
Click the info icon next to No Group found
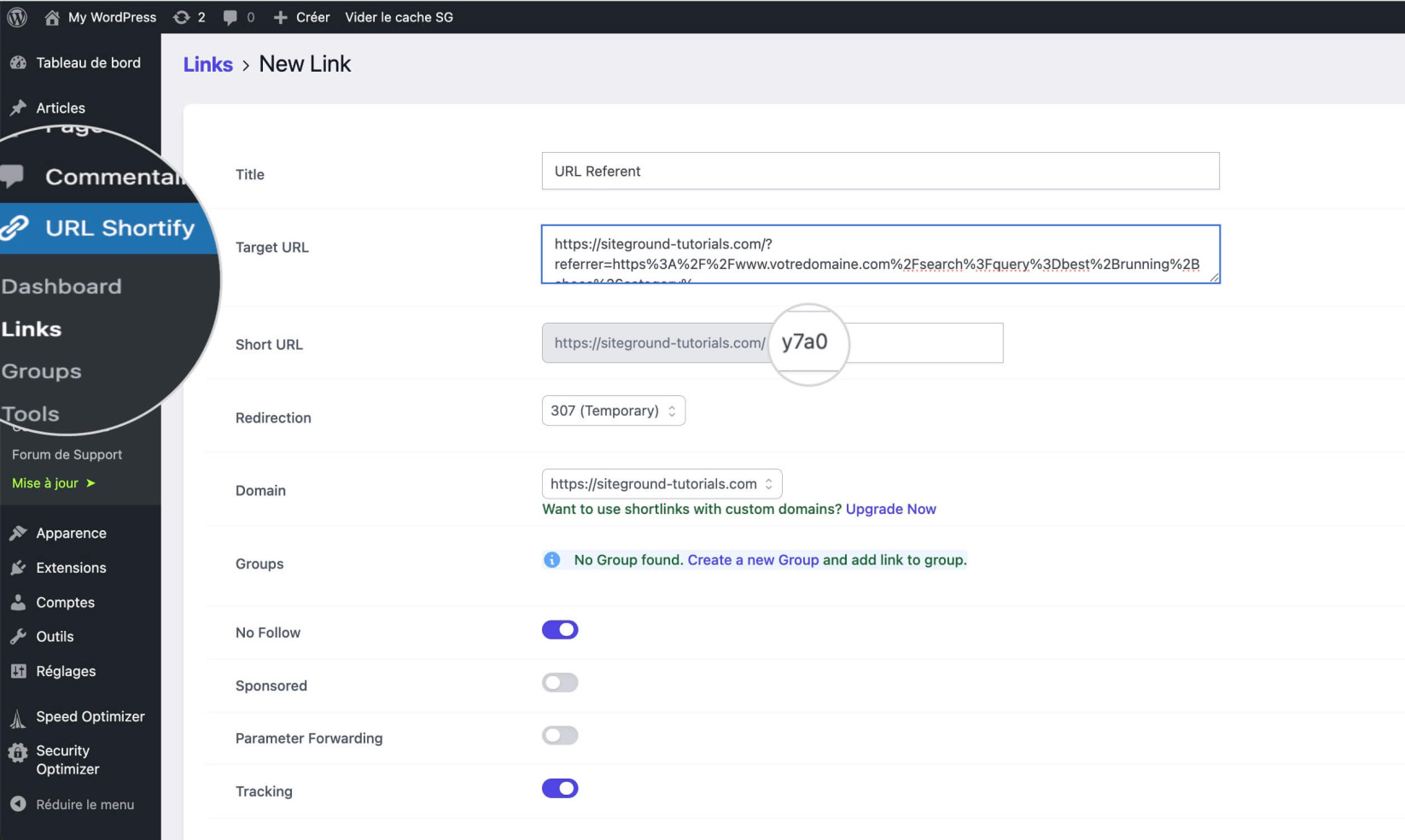click(552, 560)
